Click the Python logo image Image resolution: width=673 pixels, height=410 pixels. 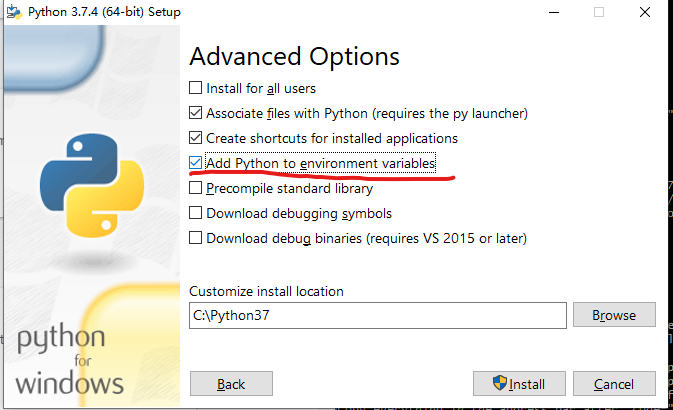click(x=92, y=185)
